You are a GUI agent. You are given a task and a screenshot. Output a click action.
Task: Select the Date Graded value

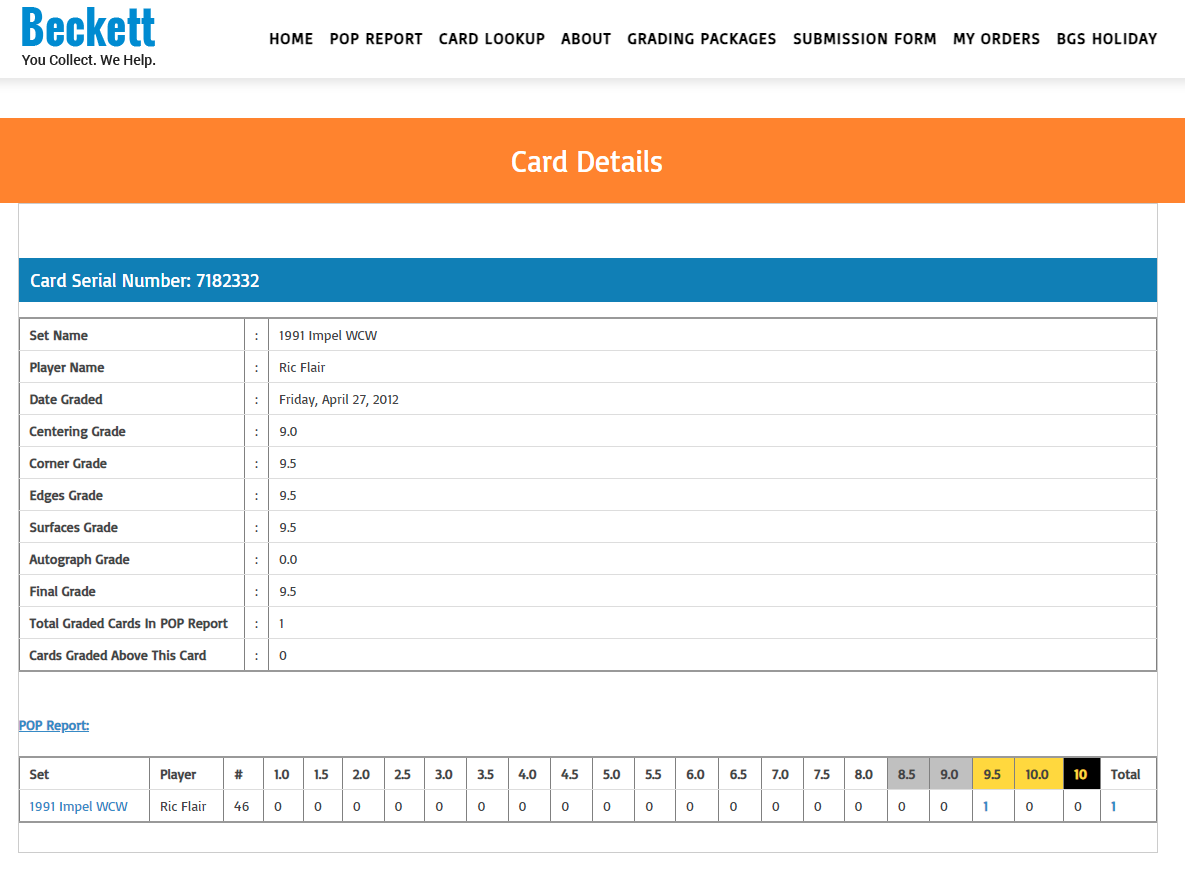click(x=339, y=400)
